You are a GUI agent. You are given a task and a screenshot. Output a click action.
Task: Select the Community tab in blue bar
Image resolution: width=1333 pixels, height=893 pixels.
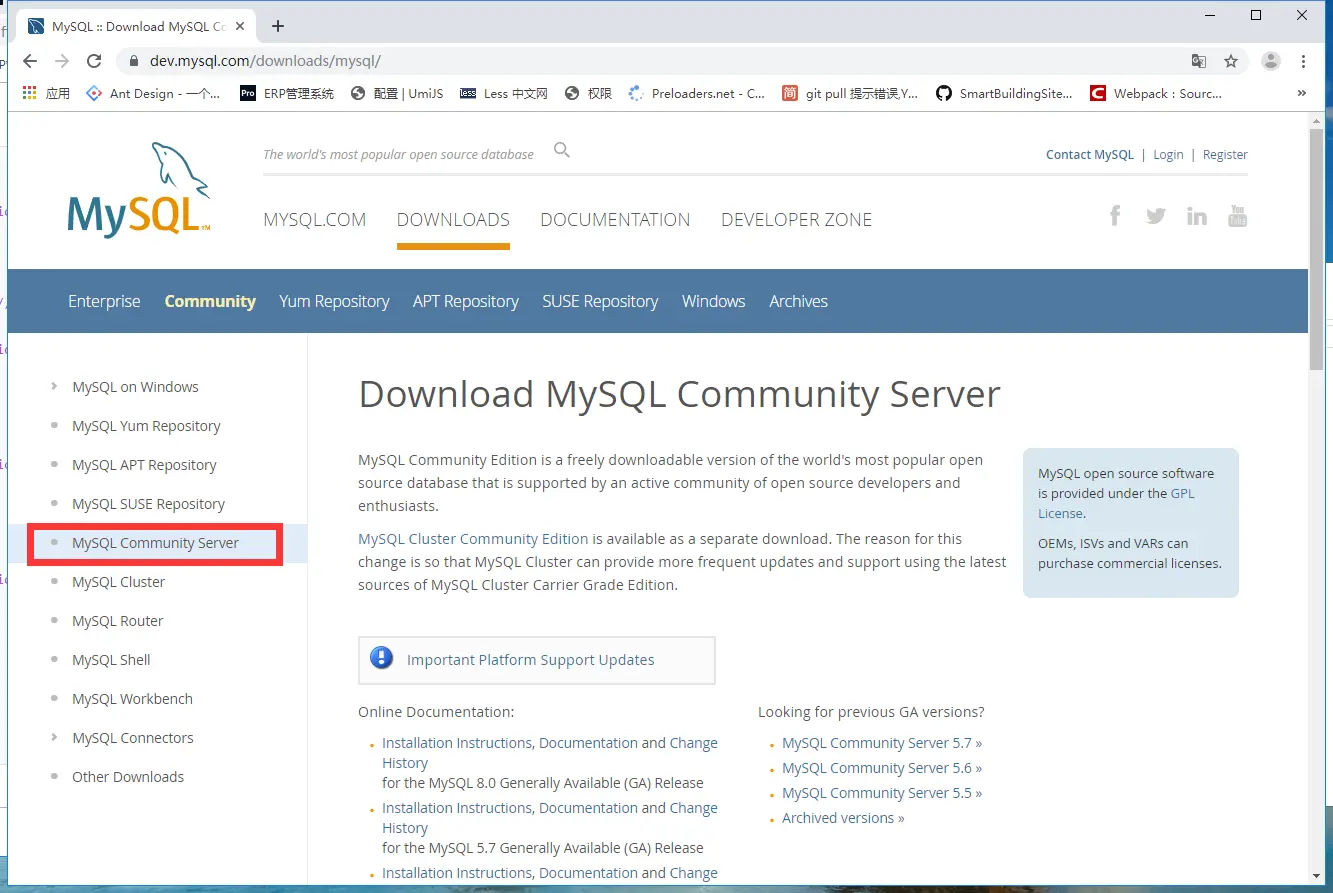(210, 301)
